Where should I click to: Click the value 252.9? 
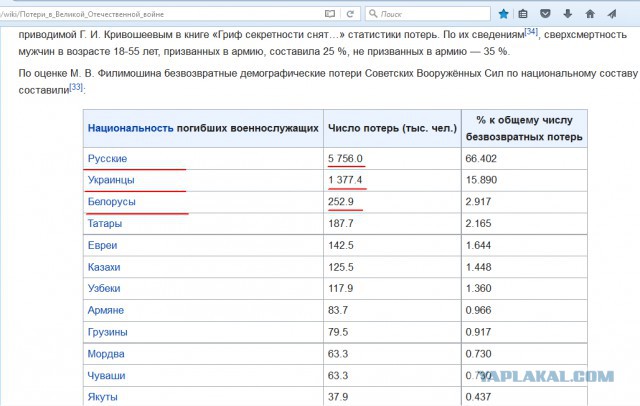point(341,202)
